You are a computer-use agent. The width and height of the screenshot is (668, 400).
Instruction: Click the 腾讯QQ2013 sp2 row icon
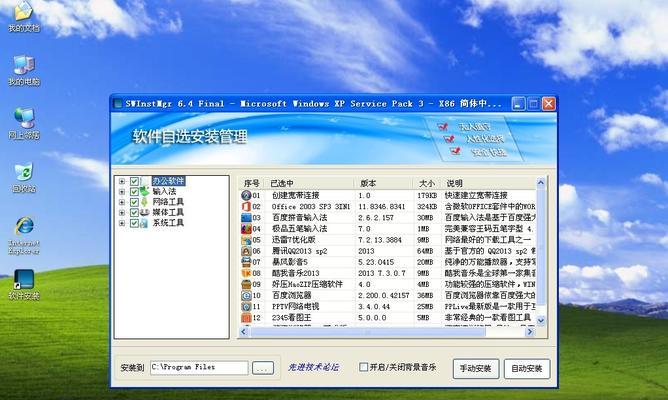click(x=246, y=251)
